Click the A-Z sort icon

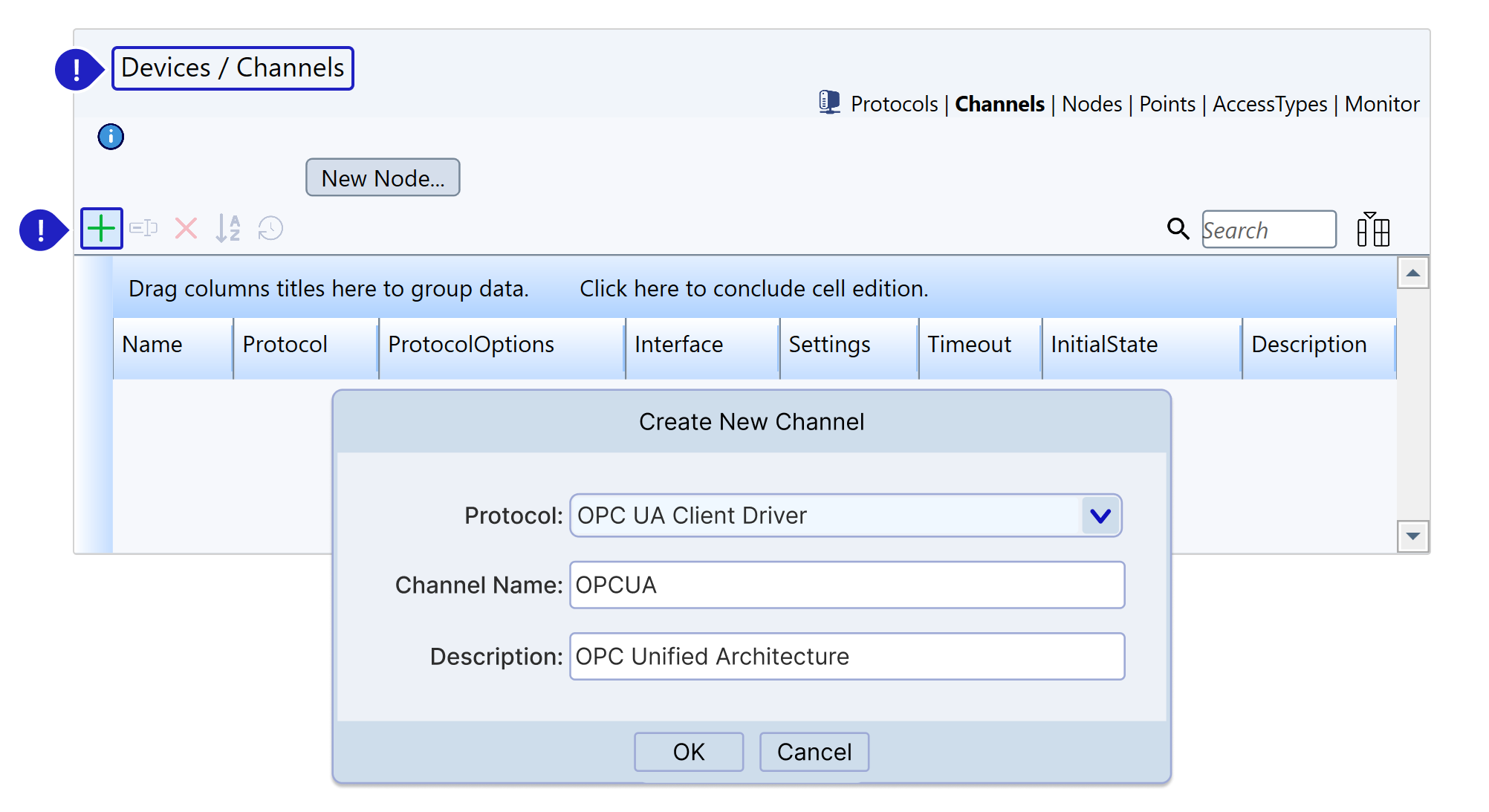[x=228, y=228]
